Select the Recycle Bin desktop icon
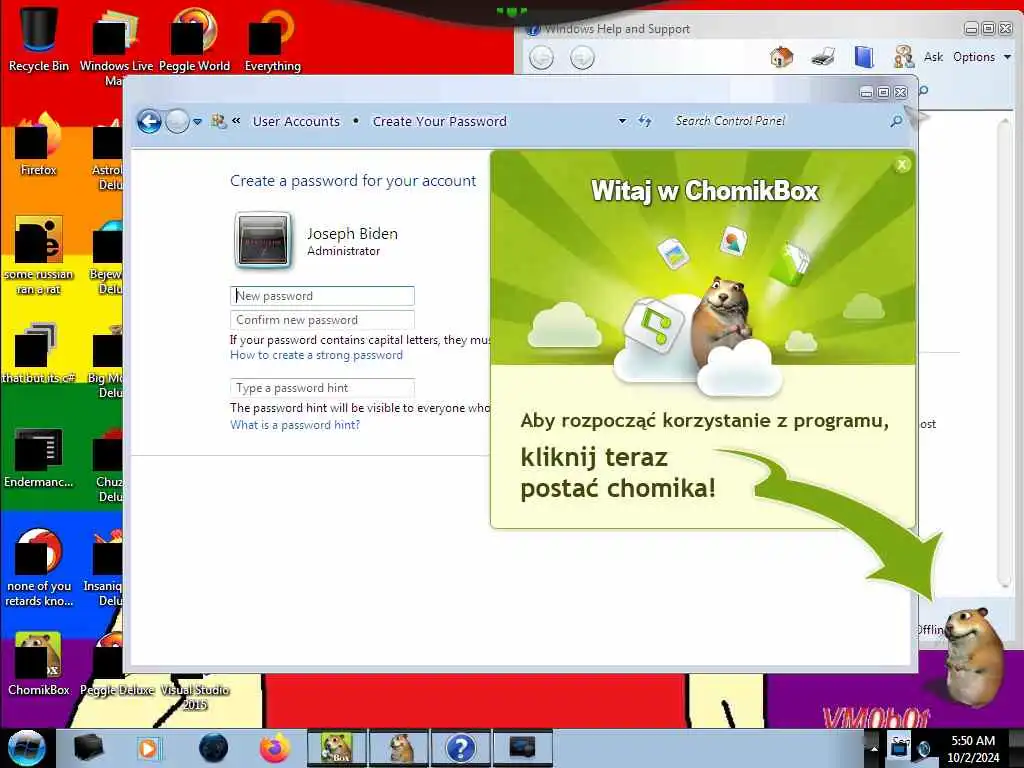Viewport: 1024px width, 768px height. [39, 39]
